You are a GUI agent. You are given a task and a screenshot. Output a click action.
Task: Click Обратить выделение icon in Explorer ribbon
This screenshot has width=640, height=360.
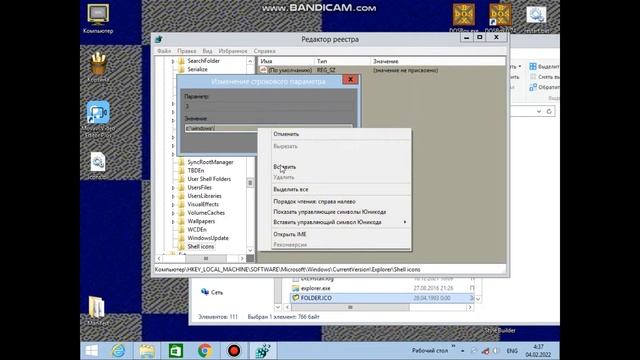[x=533, y=87]
